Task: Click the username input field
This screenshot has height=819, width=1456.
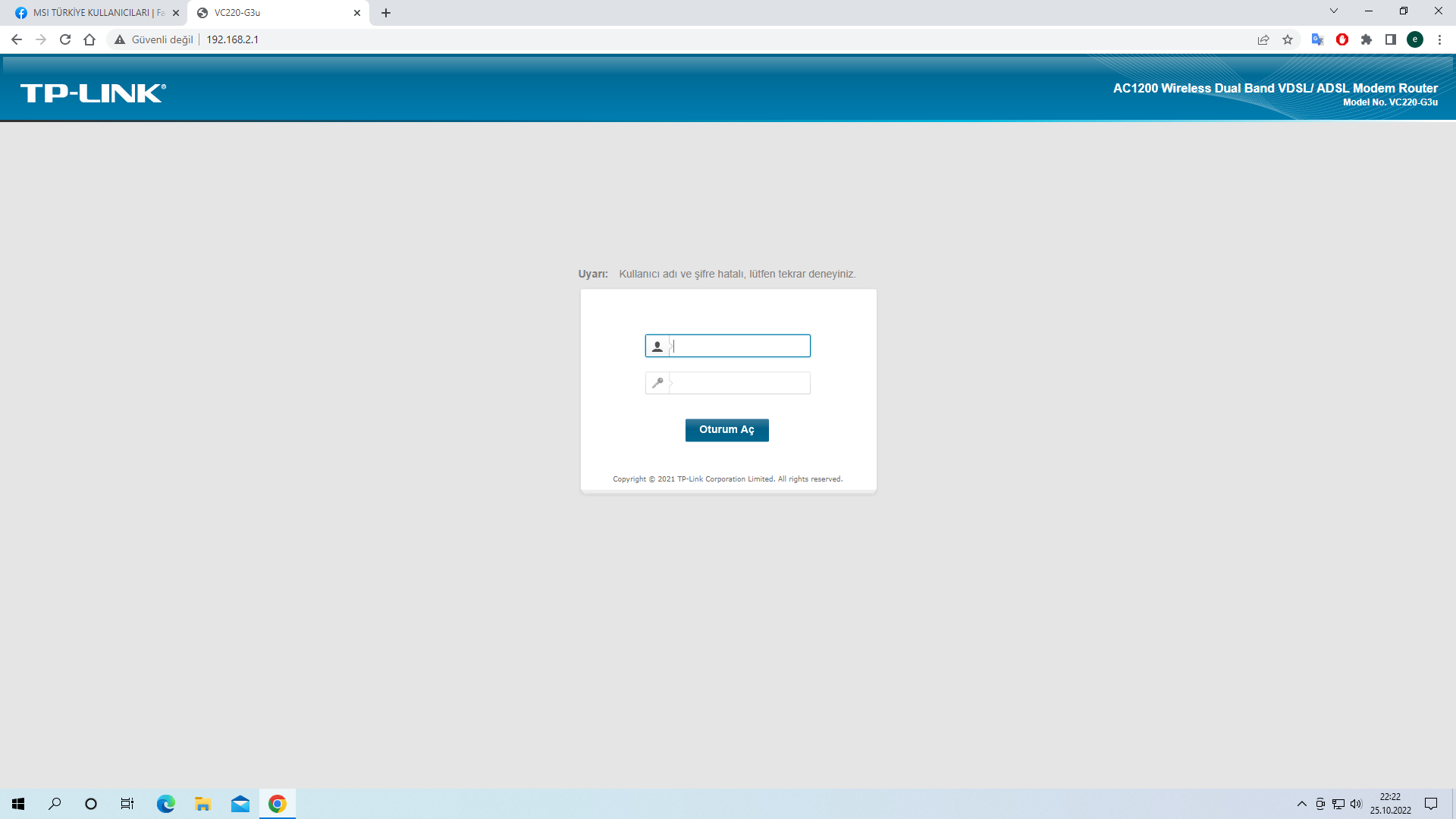Action: point(739,346)
